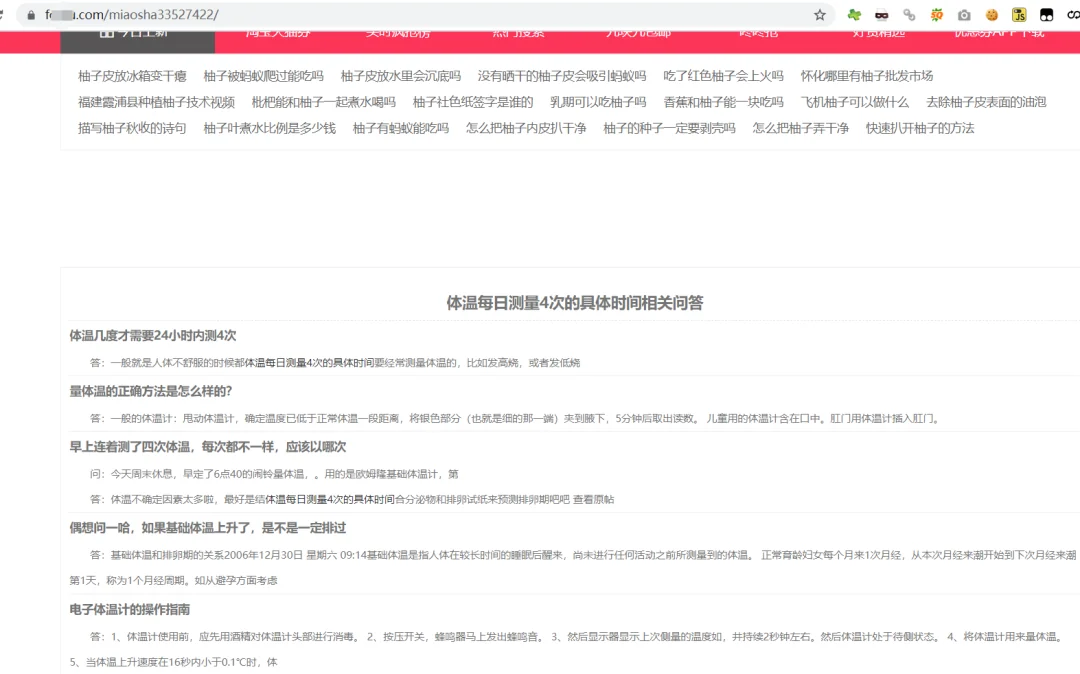1080x674 pixels.
Task: Open link 柚子皮放冰箱变干瘪
Action: (132, 76)
